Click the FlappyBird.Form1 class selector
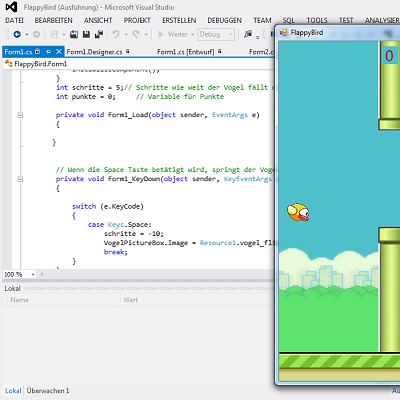The height and width of the screenshot is (400, 400). click(x=138, y=64)
